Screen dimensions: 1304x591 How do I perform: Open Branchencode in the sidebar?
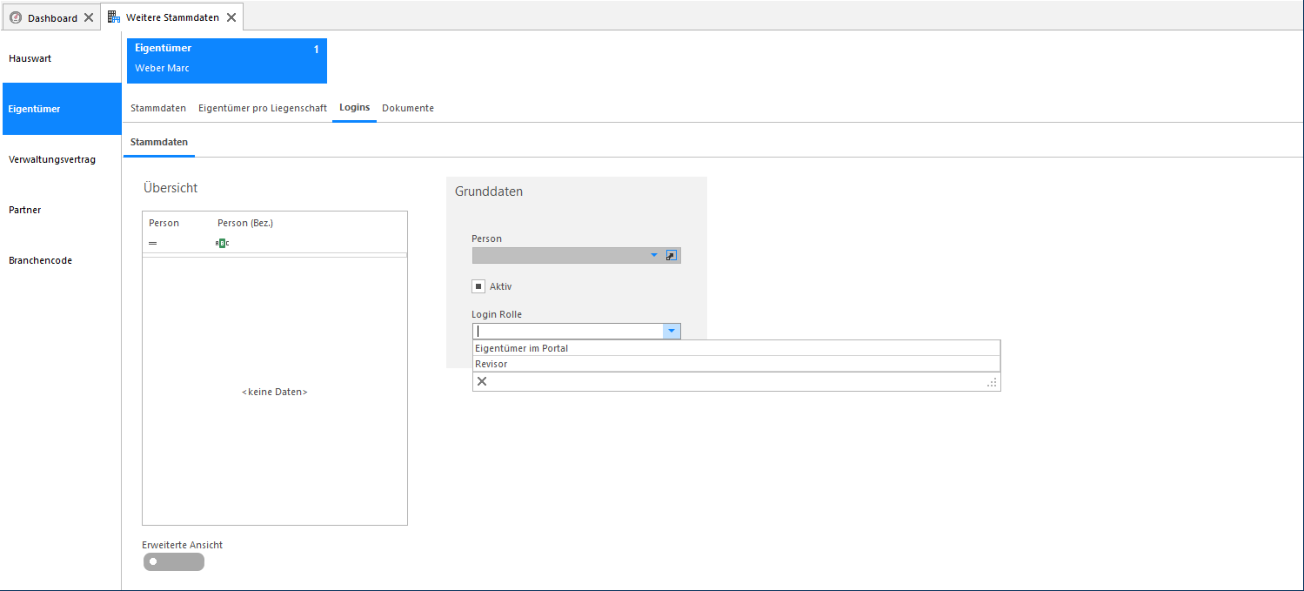coord(61,260)
